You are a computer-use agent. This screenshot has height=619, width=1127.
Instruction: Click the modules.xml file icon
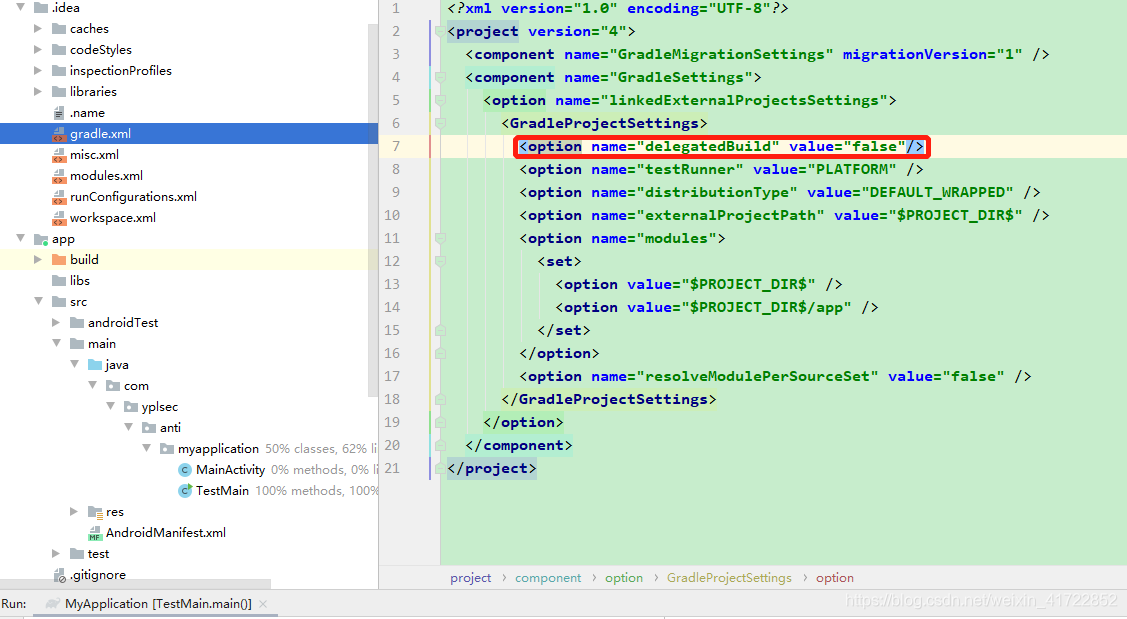tap(59, 175)
